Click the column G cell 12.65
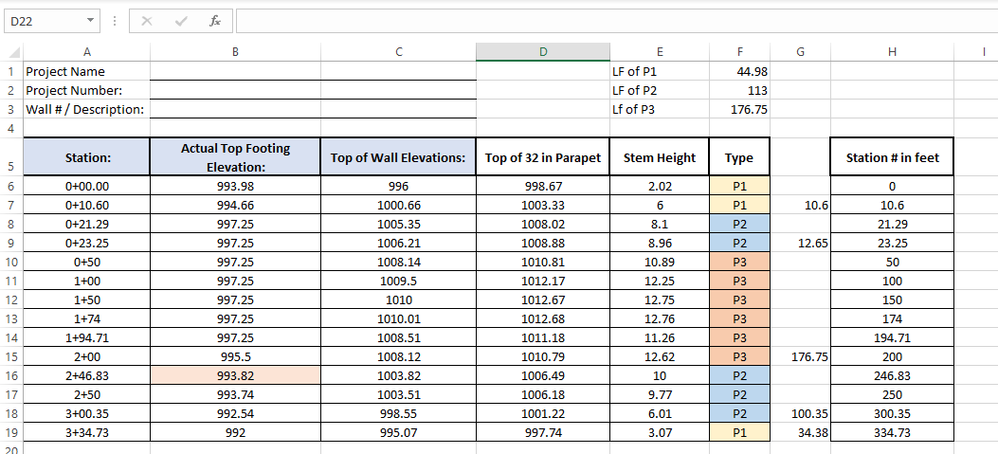998x454 pixels. pos(800,243)
